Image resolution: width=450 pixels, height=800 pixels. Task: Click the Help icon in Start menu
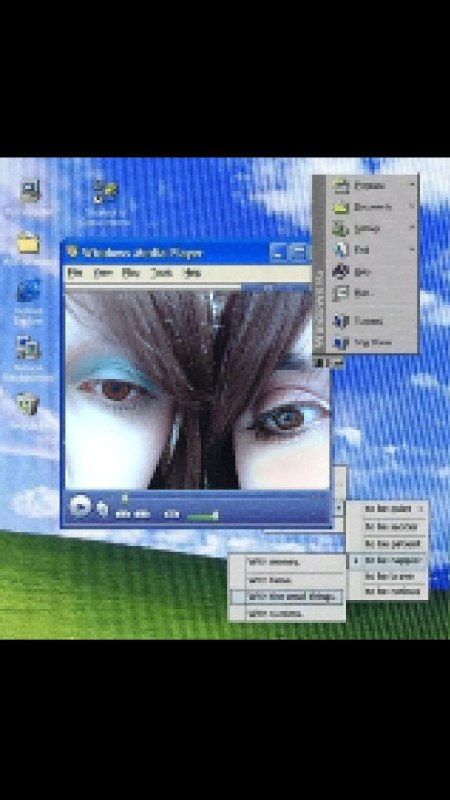tap(340, 271)
